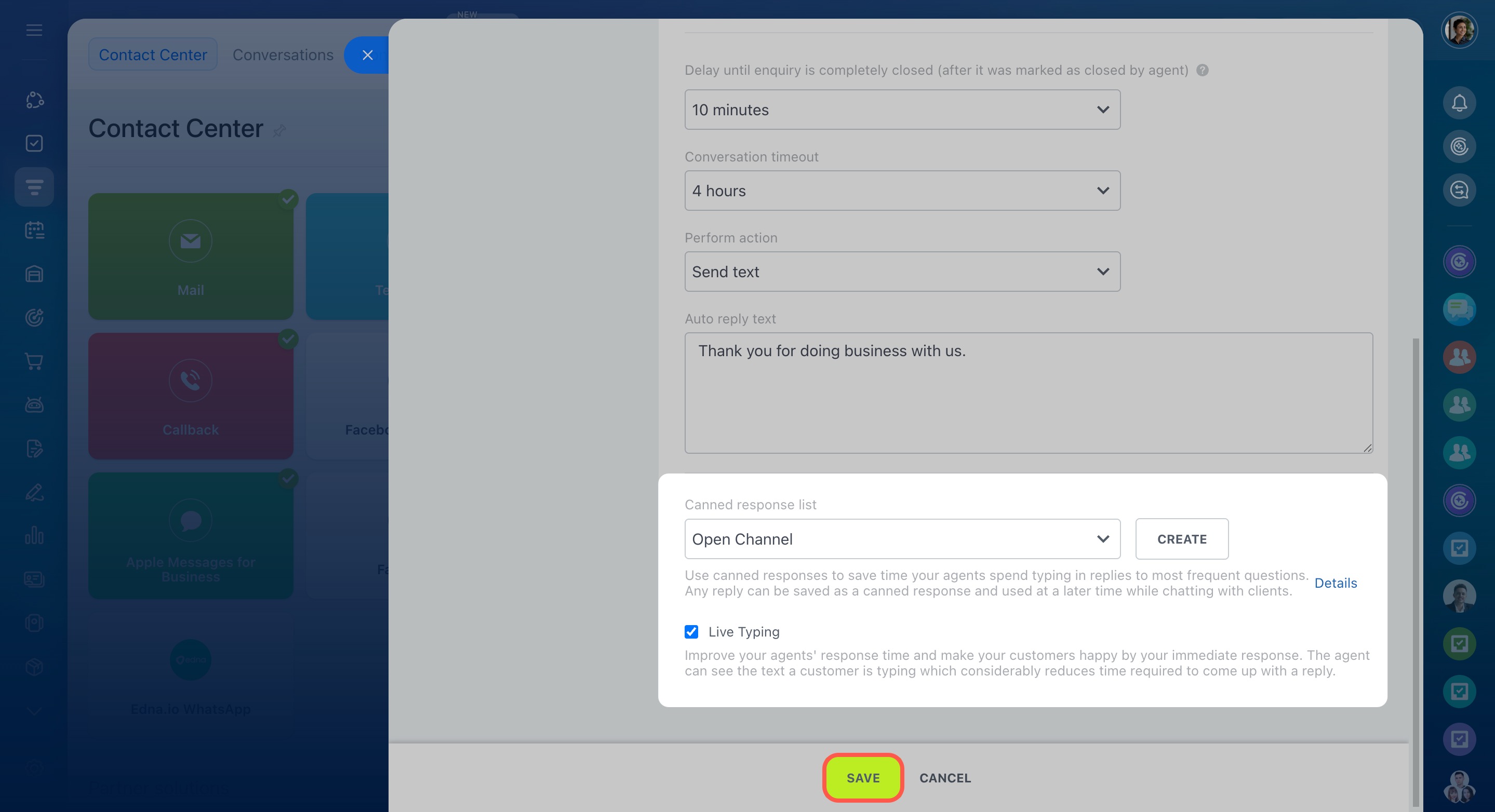This screenshot has height=812, width=1495.
Task: Expand more items chevron in left sidebar
Action: 34,711
